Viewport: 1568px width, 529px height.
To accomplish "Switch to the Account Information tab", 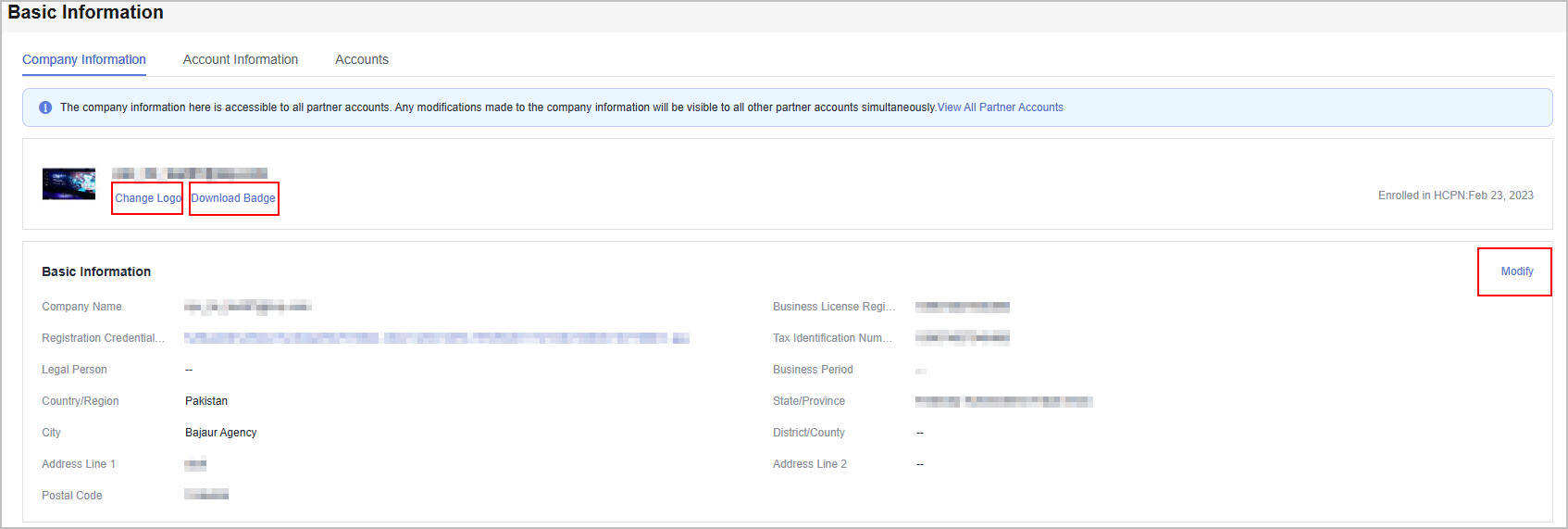I will coord(240,59).
